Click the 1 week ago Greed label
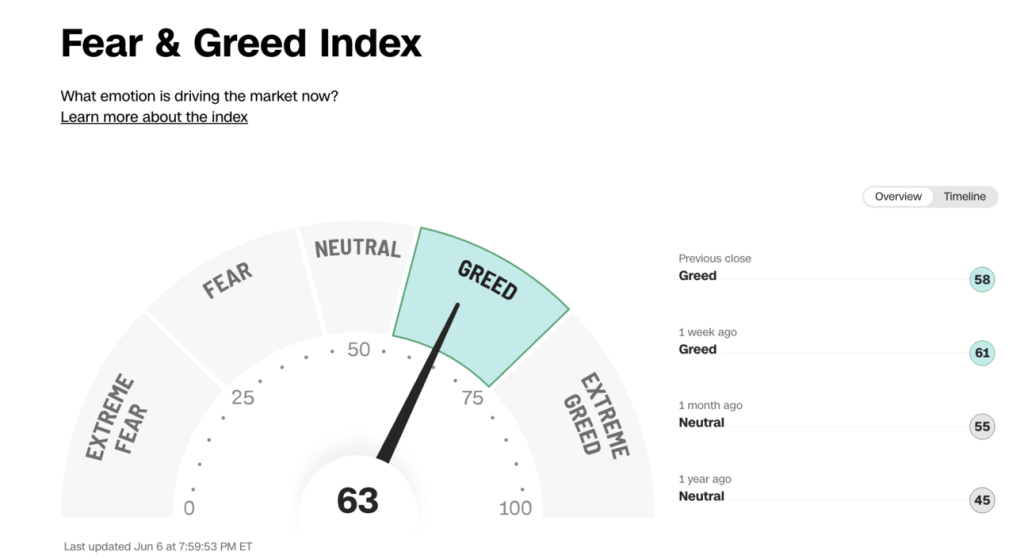The width and height of the screenshot is (1024, 559). pyautogui.click(x=698, y=350)
